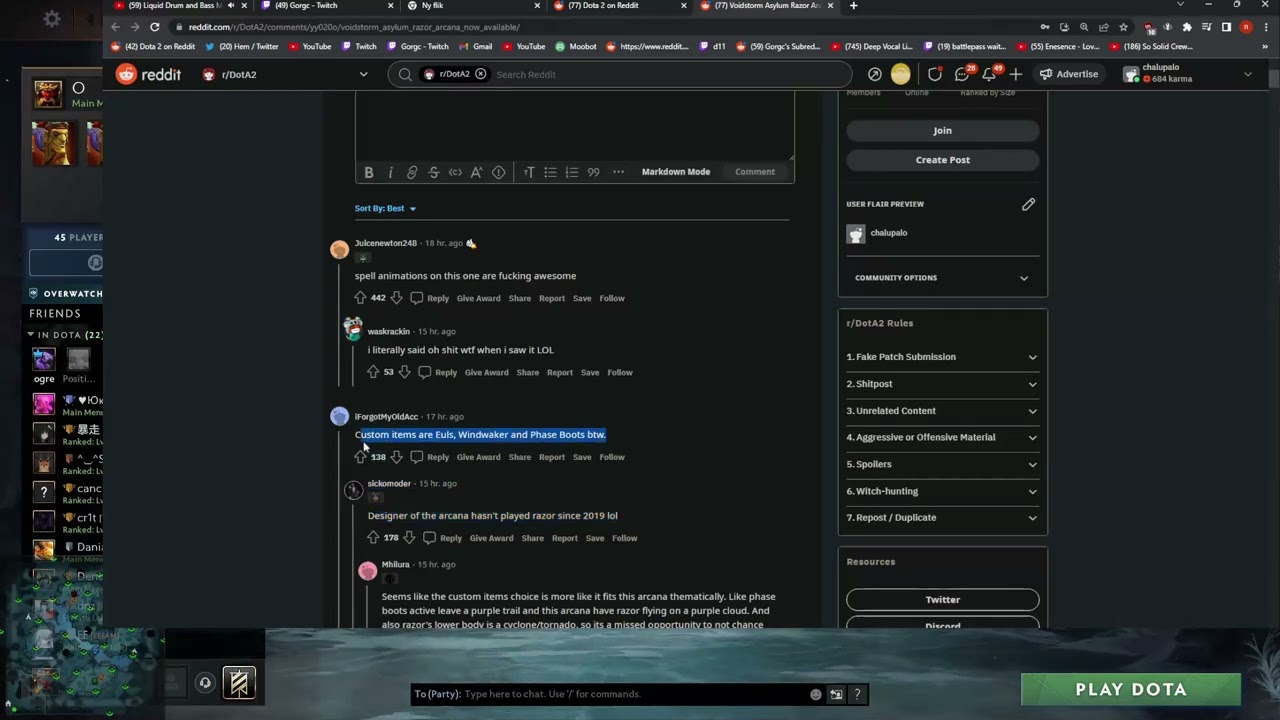Open the Twitter resource link

pyautogui.click(x=942, y=600)
